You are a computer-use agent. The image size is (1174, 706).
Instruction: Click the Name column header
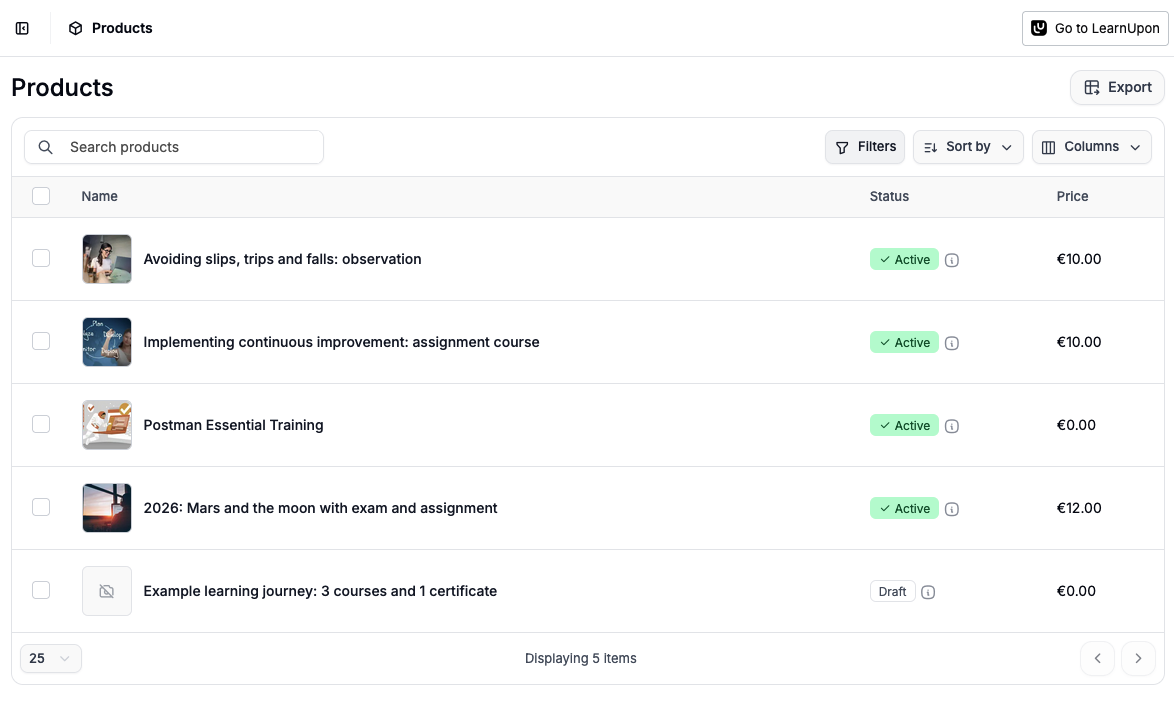point(100,196)
